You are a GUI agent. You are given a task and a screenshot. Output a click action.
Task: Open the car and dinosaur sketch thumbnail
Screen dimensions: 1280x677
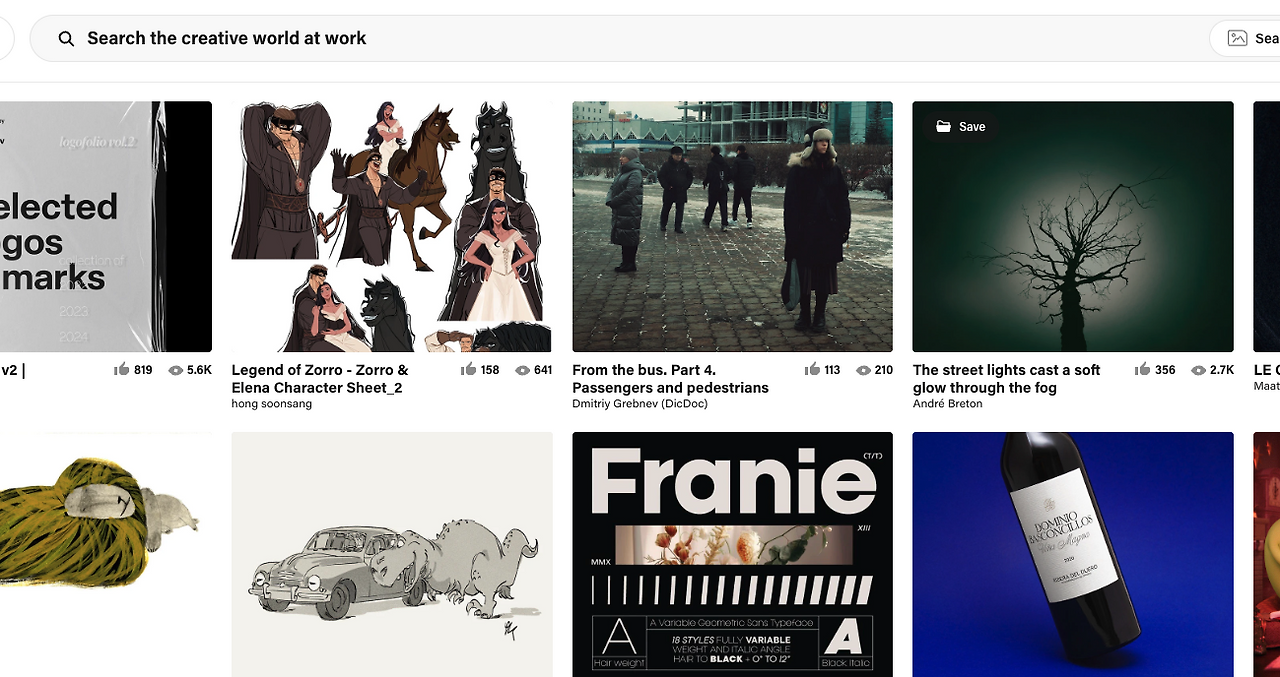pos(392,555)
